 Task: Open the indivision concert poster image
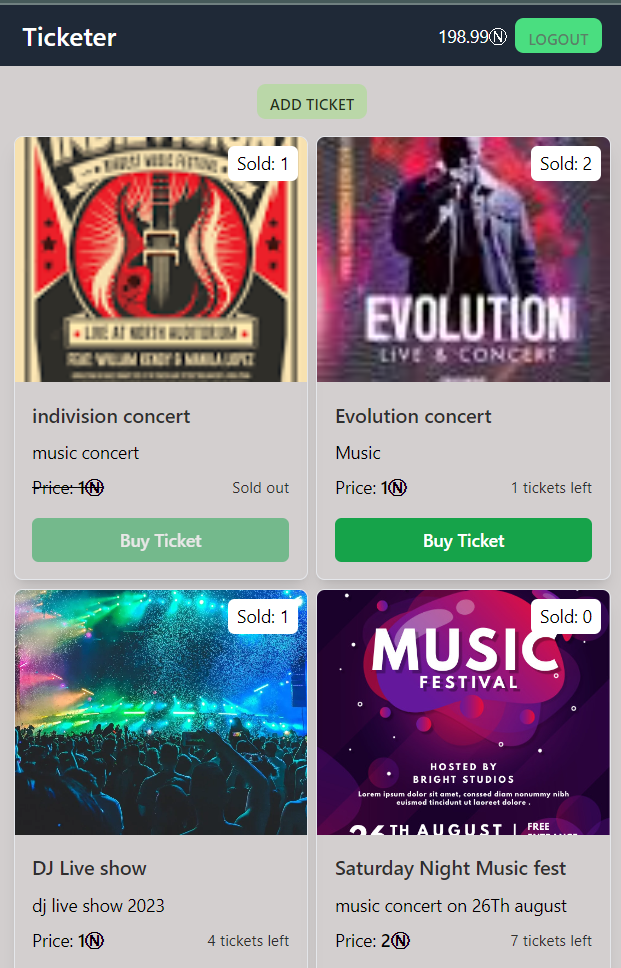click(160, 259)
